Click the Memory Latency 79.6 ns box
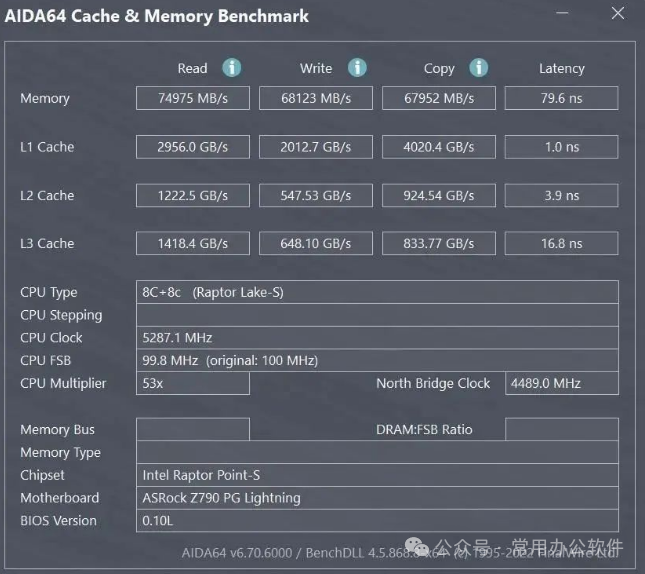 tap(561, 98)
